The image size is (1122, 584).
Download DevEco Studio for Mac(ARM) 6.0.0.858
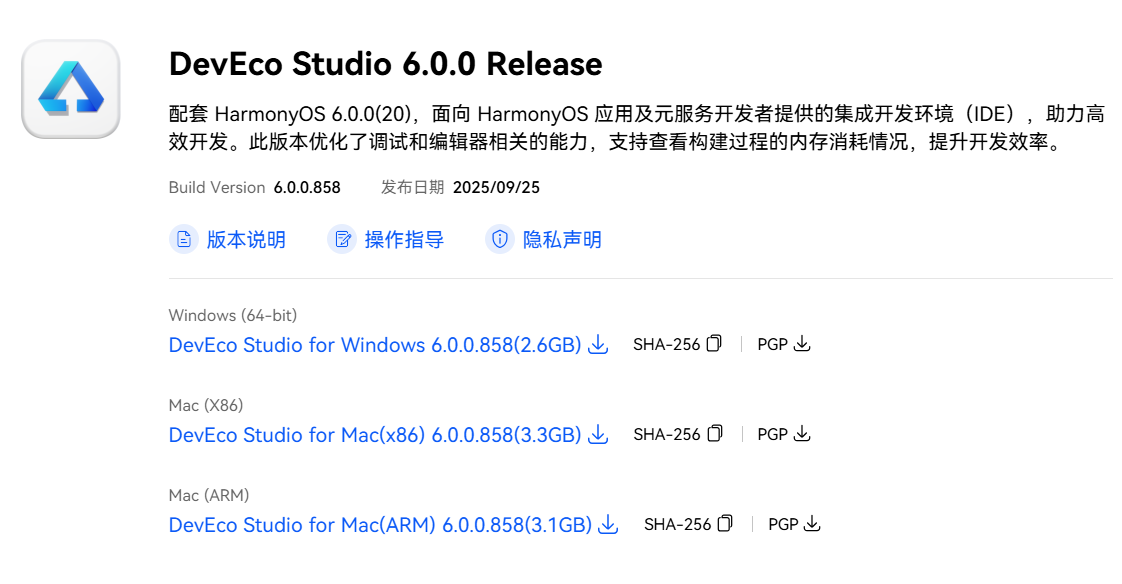click(380, 525)
